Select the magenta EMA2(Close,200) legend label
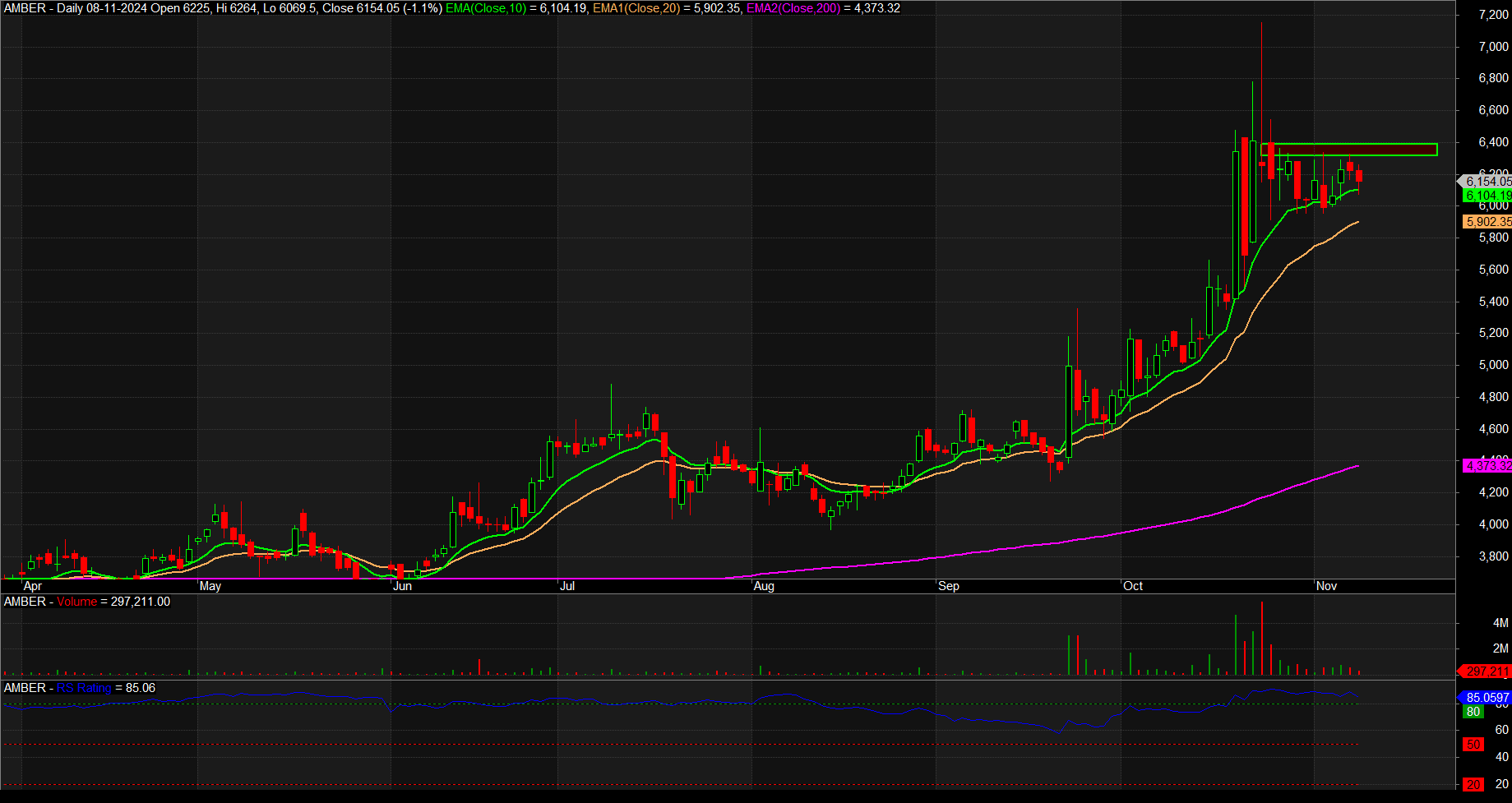This screenshot has width=1512, height=803. [x=793, y=8]
